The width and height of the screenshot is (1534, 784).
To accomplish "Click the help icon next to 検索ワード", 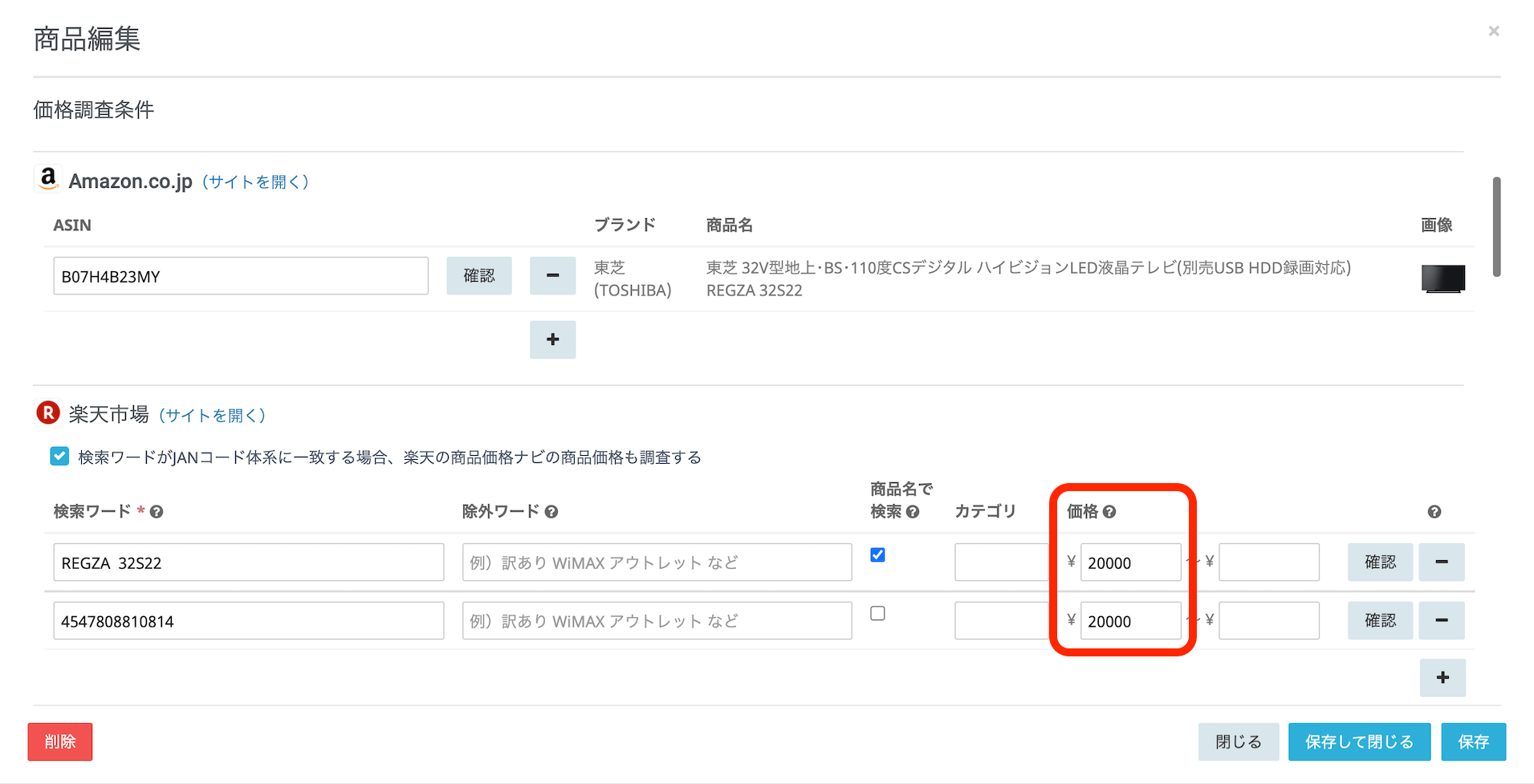I will 157,512.
